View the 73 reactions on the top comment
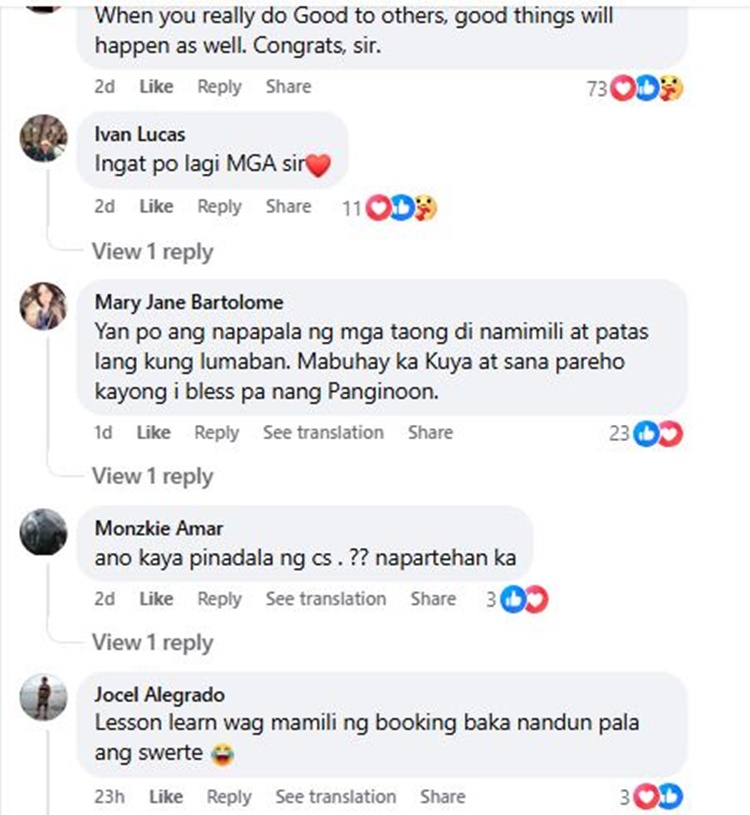Viewport: 750px width, 815px height. click(635, 88)
